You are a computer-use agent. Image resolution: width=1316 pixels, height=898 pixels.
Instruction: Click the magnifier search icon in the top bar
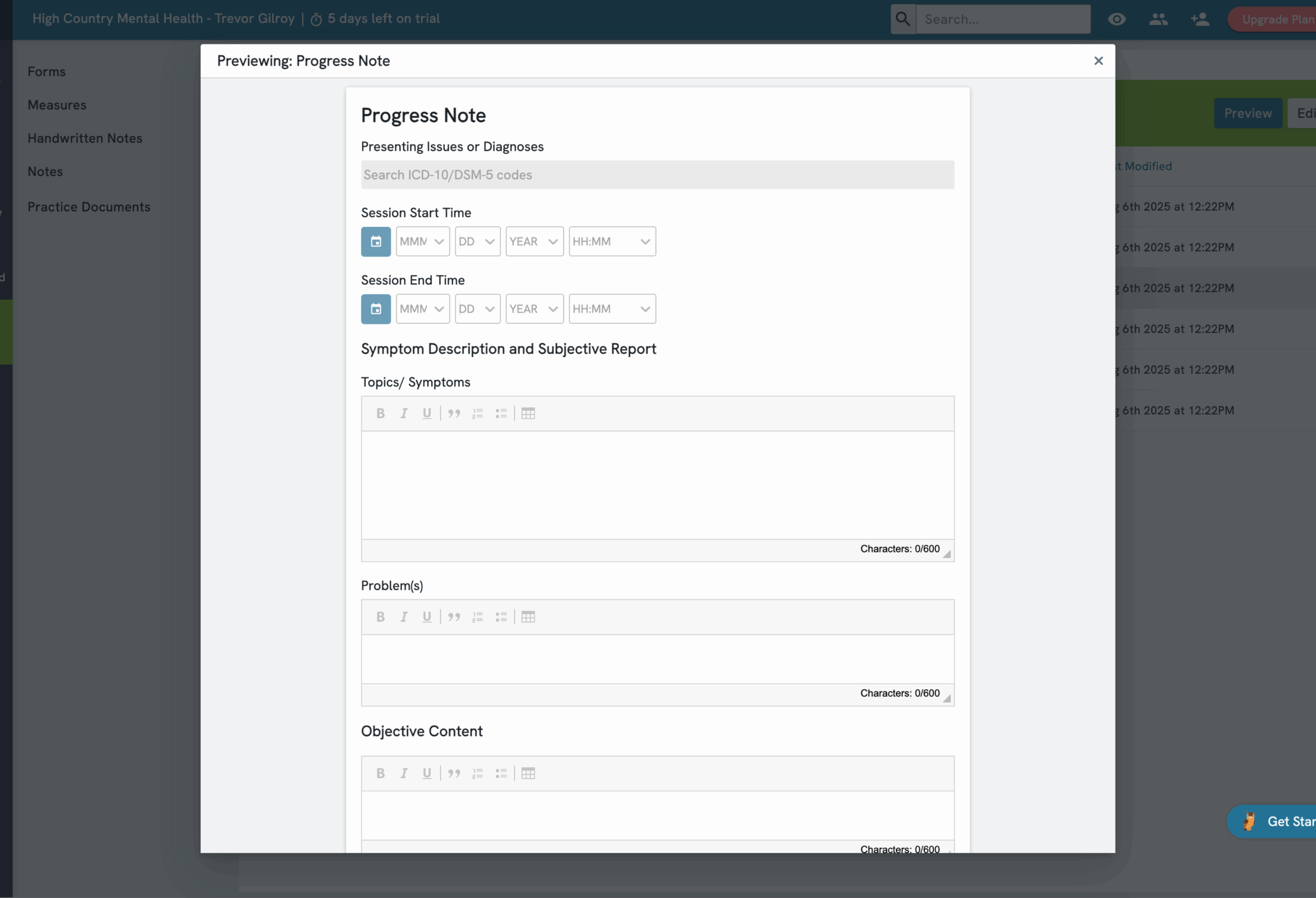pos(903,19)
